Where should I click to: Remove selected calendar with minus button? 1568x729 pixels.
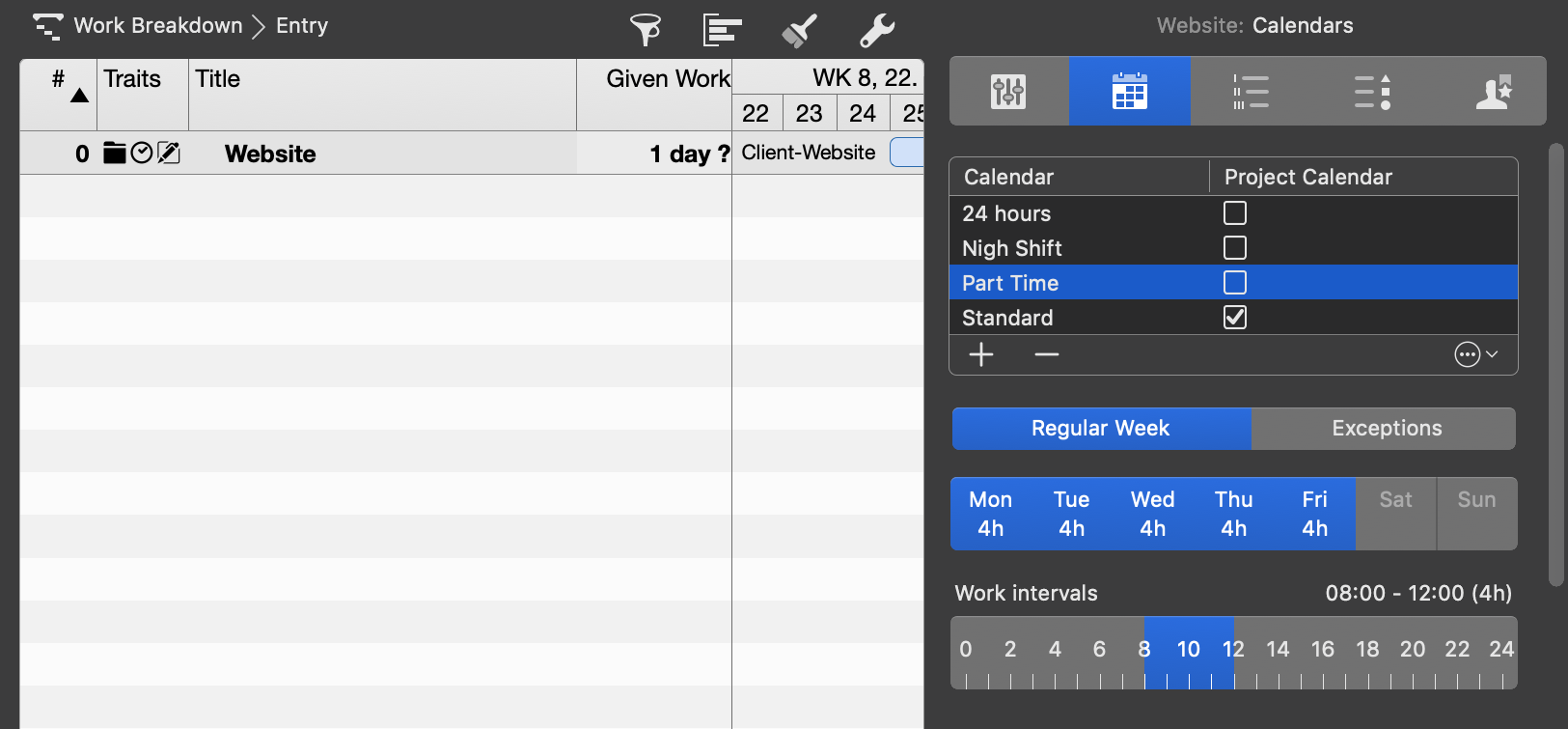1046,355
